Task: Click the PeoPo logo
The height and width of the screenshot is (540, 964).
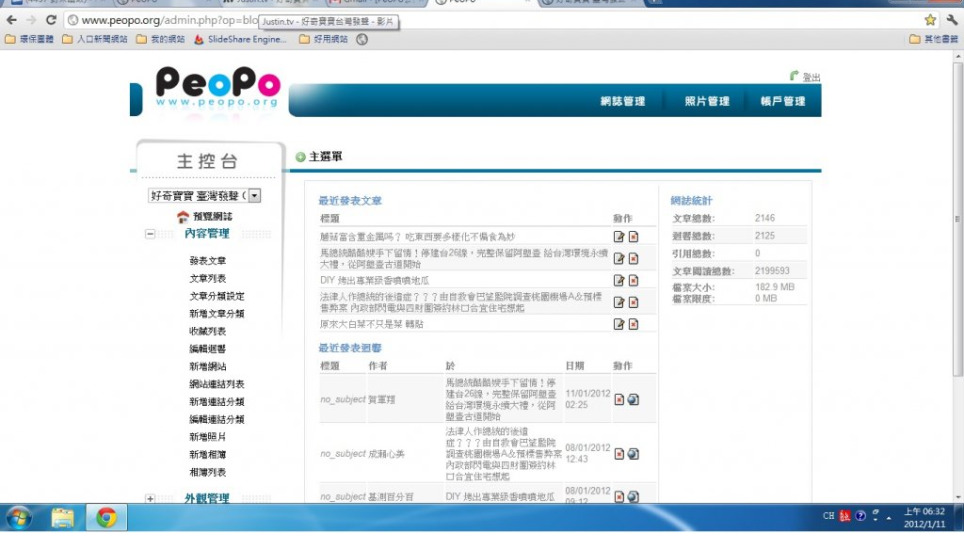Action: [x=217, y=88]
